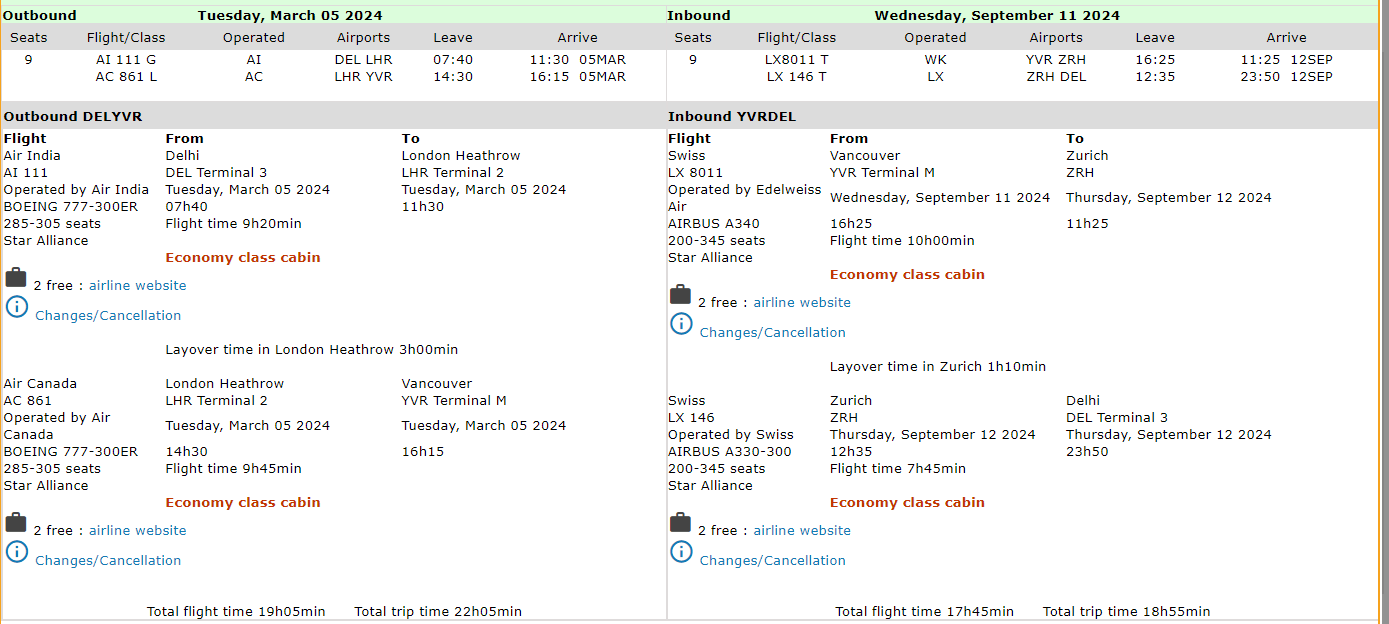View Changes/Cancellation for Swiss LX 8011

click(x=772, y=333)
